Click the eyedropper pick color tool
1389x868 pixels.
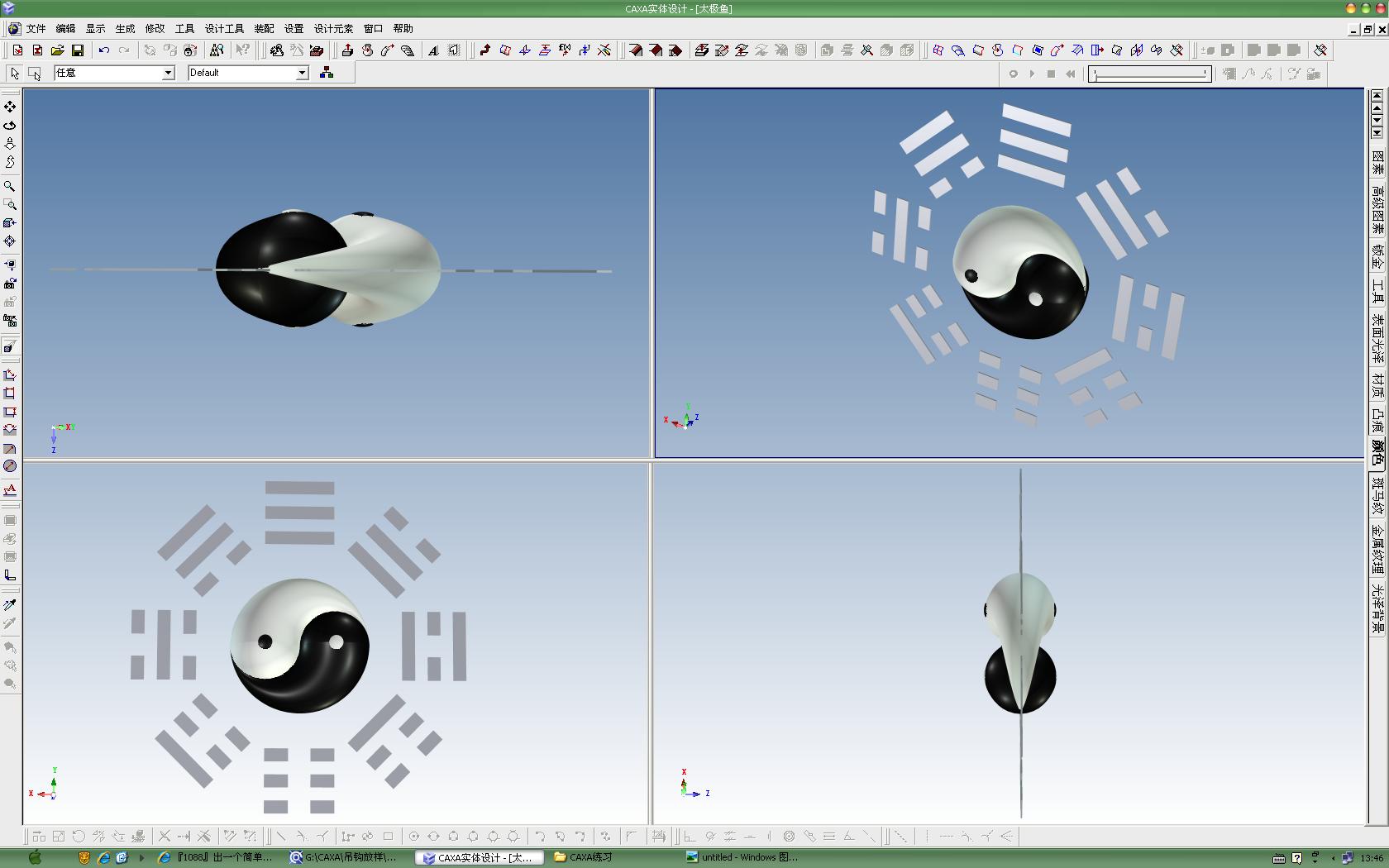10,604
